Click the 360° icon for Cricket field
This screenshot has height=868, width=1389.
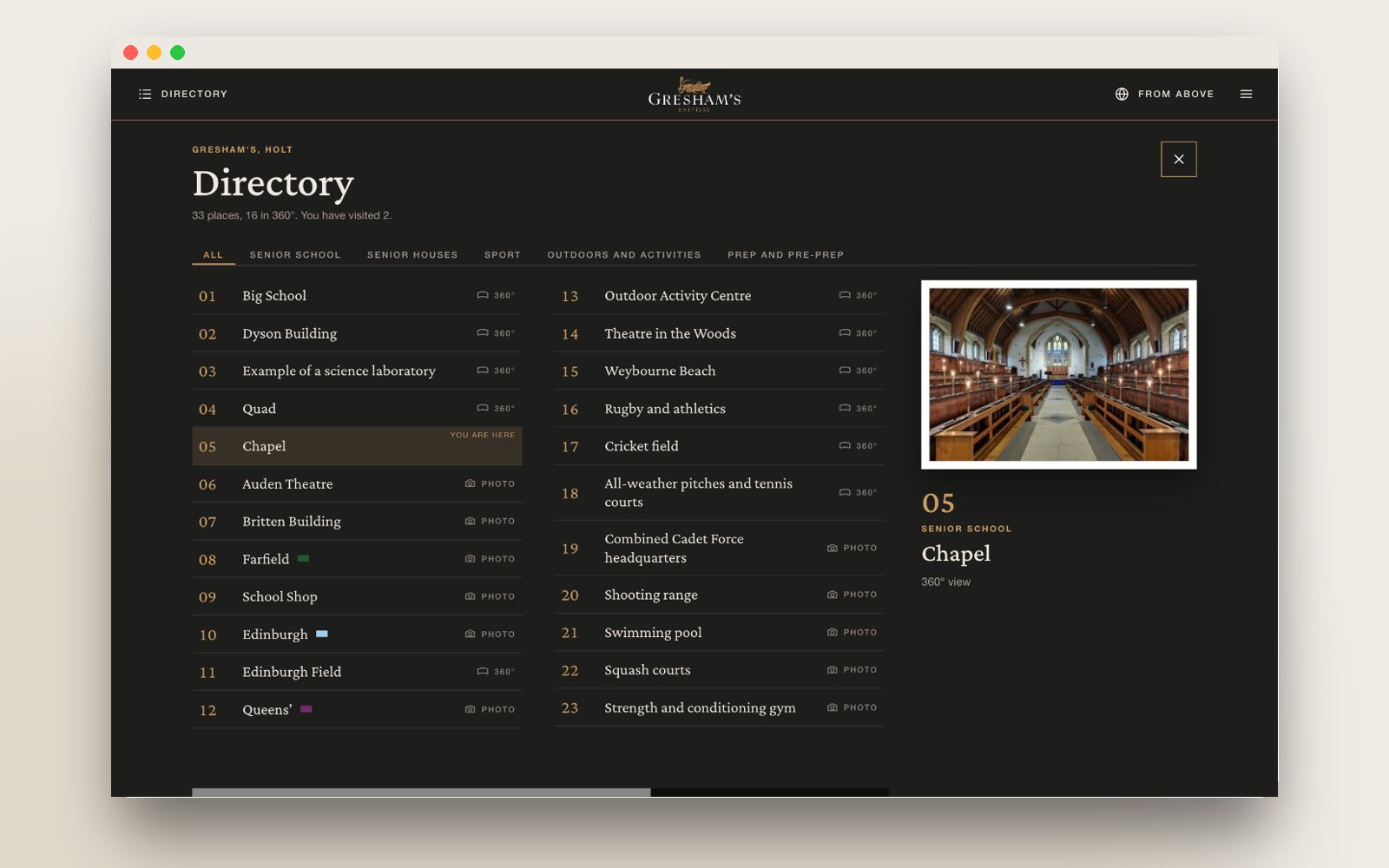coord(845,446)
